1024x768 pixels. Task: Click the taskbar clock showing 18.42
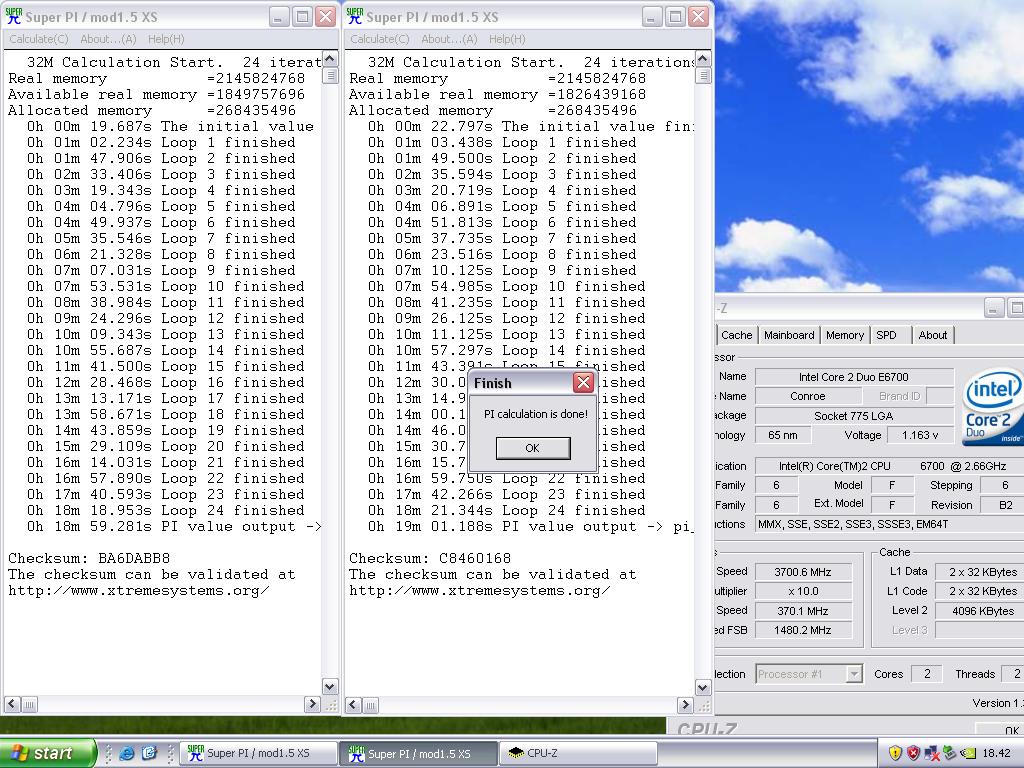pyautogui.click(x=997, y=753)
